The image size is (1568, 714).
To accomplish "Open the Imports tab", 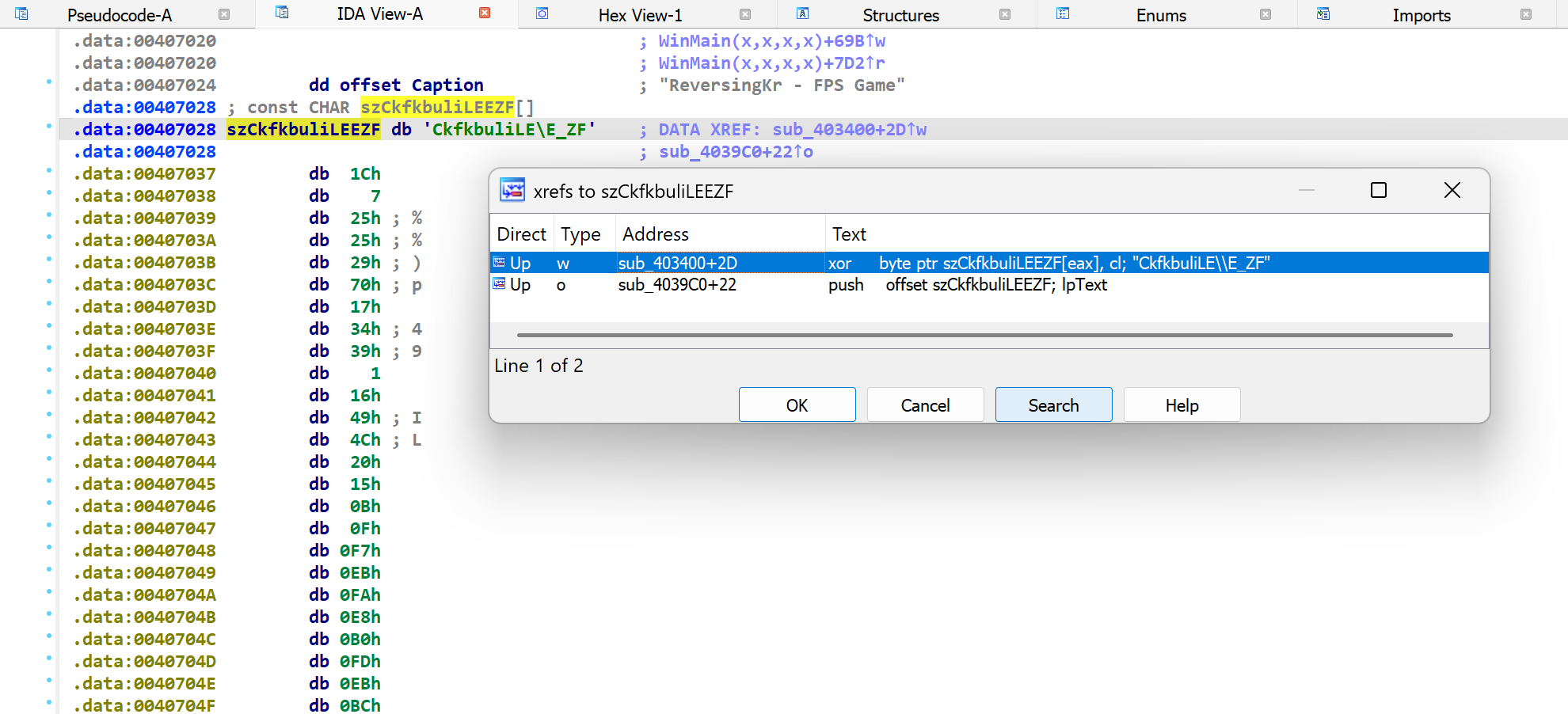I will click(x=1421, y=15).
